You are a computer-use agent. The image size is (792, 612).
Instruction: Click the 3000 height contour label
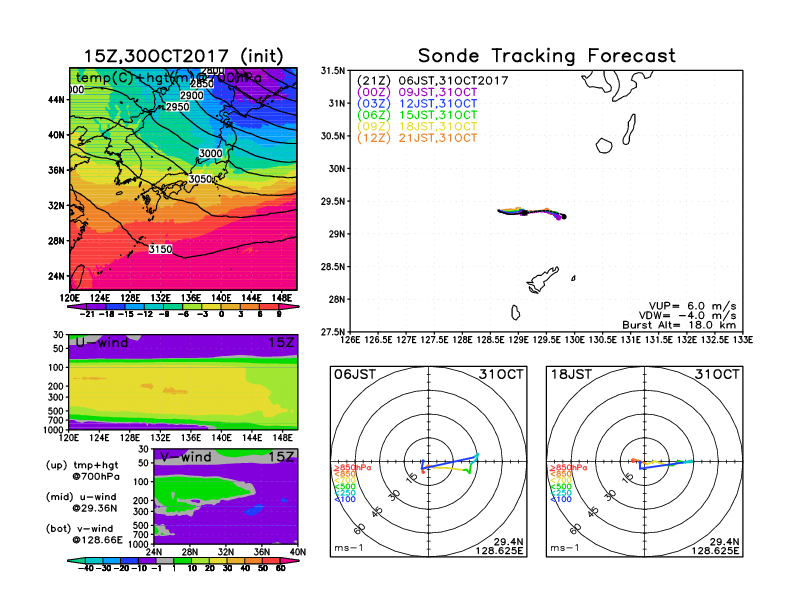[x=210, y=153]
